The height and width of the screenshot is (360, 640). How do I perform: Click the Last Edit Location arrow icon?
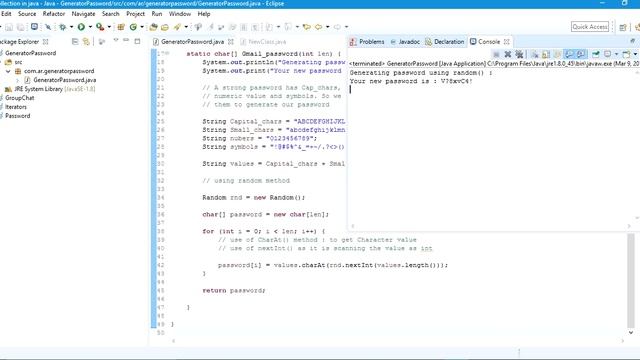[307, 27]
